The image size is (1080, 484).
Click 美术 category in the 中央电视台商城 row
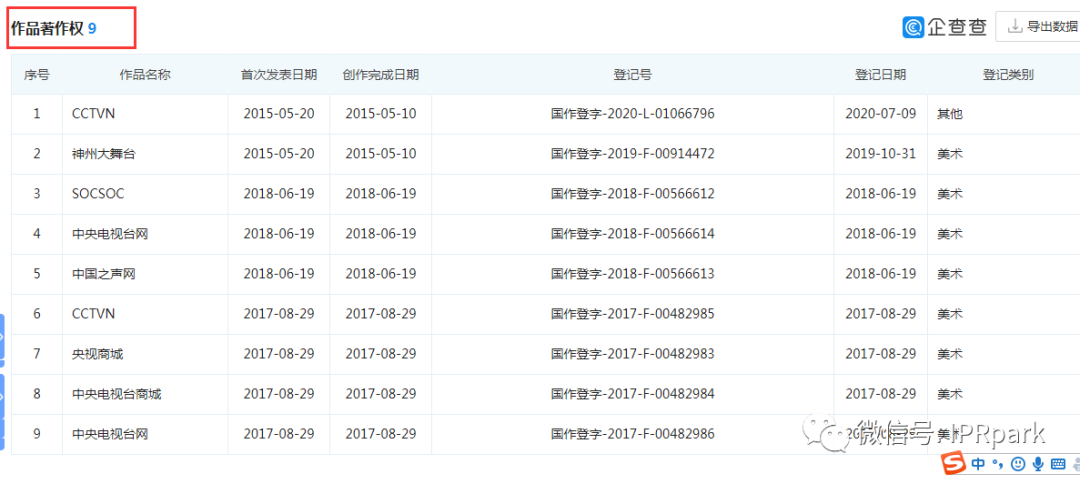(x=949, y=394)
